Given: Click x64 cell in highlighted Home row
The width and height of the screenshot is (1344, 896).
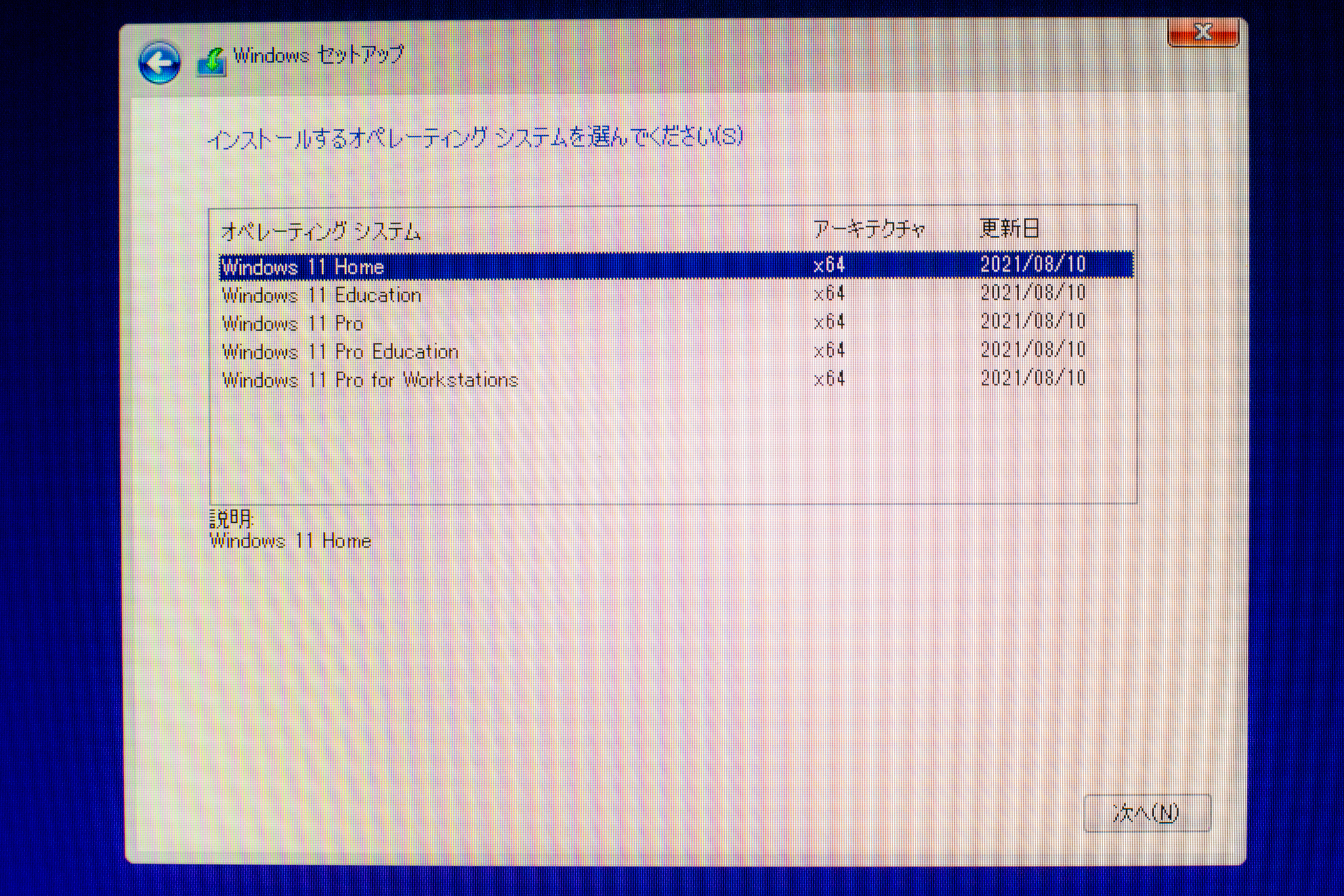Looking at the screenshot, I should point(829,265).
